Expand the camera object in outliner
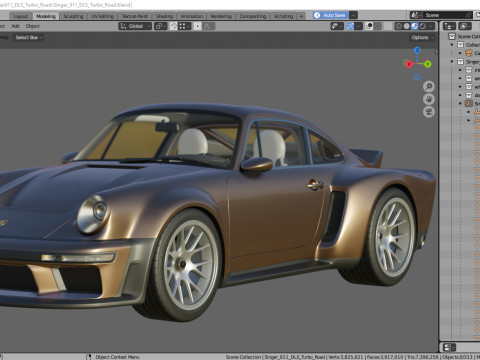Viewport: 480px width, 360px height. point(460,53)
